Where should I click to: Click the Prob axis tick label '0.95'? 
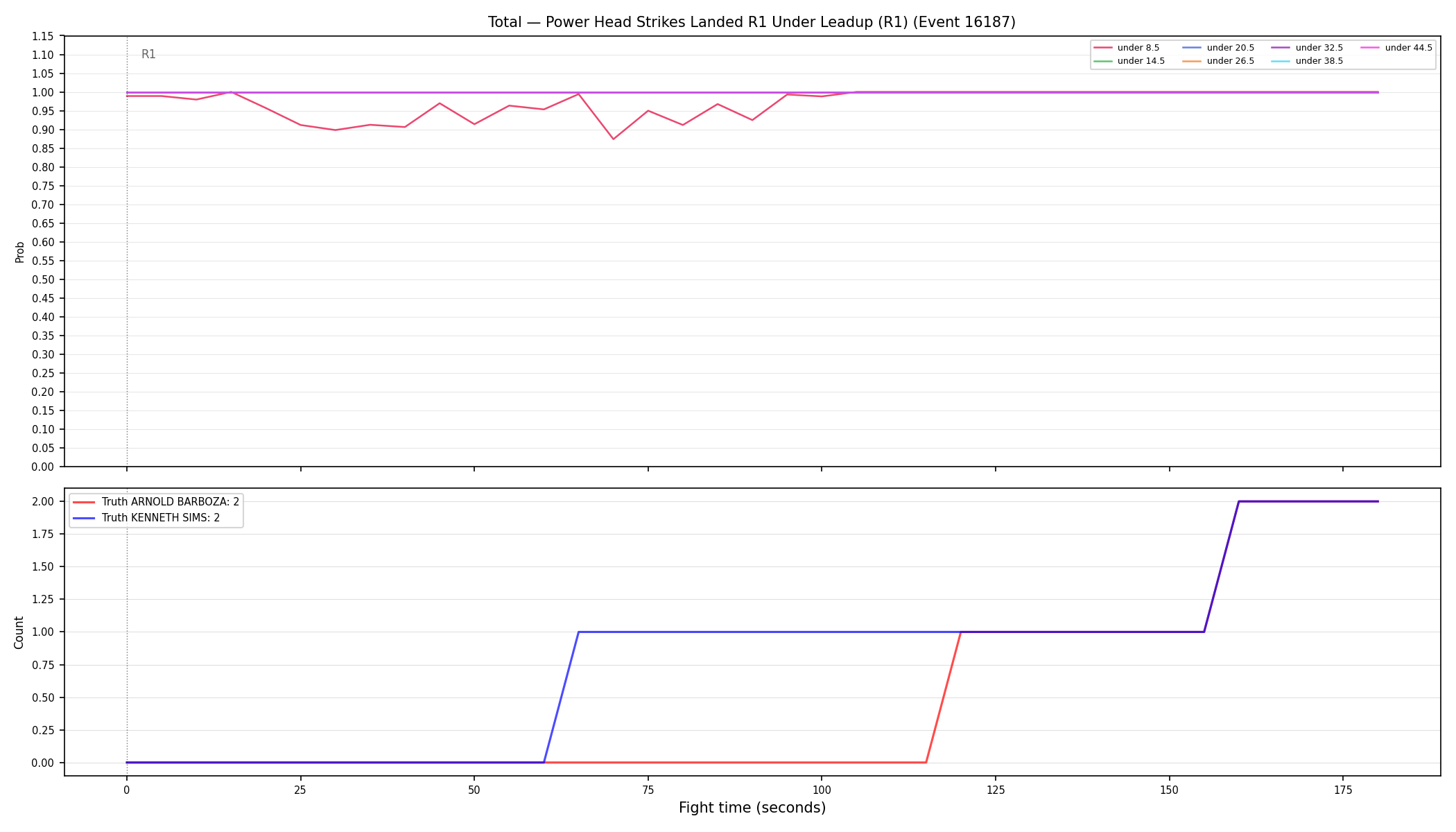coord(43,111)
